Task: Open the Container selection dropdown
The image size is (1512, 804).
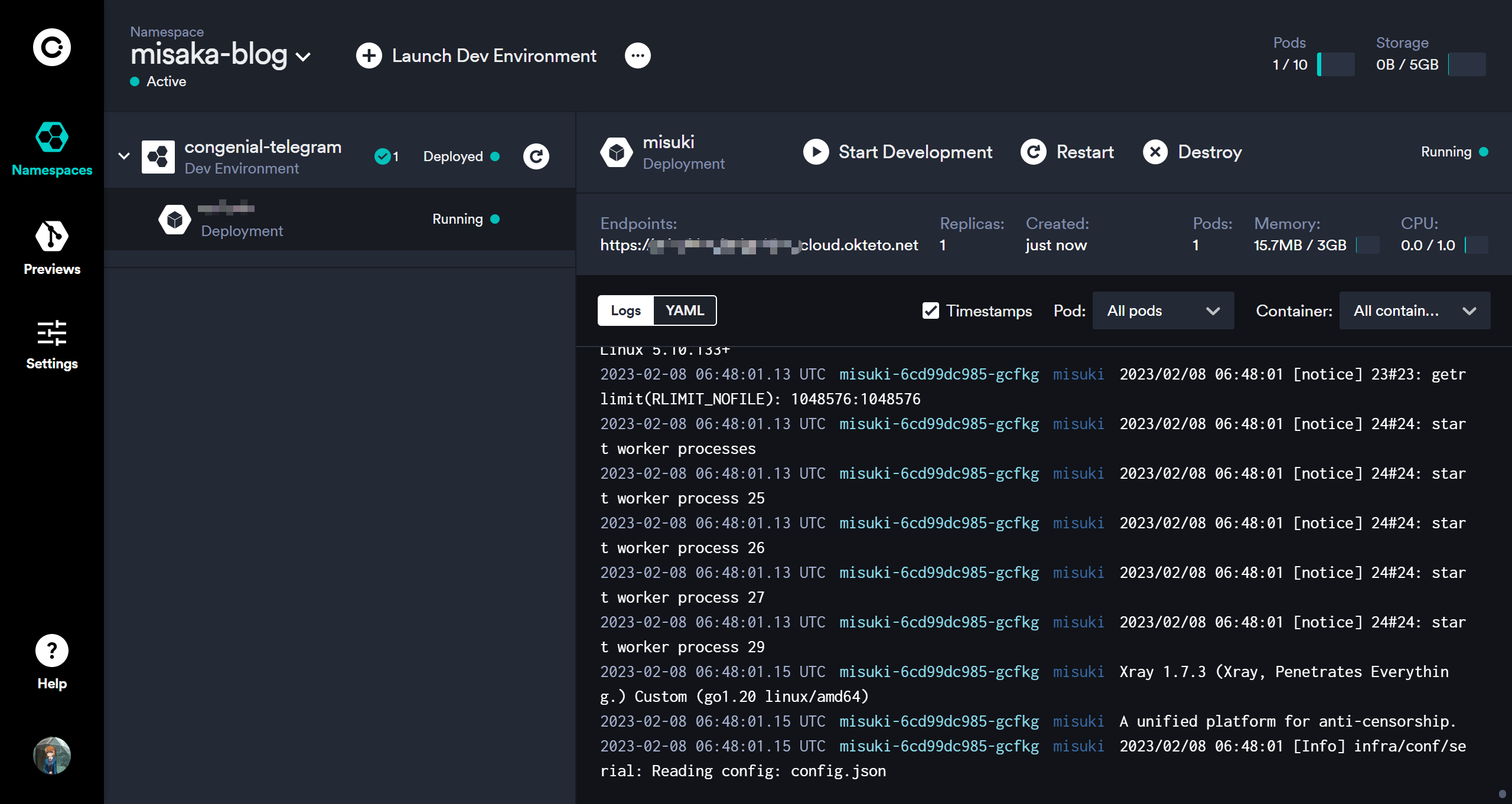Action: pos(1414,311)
